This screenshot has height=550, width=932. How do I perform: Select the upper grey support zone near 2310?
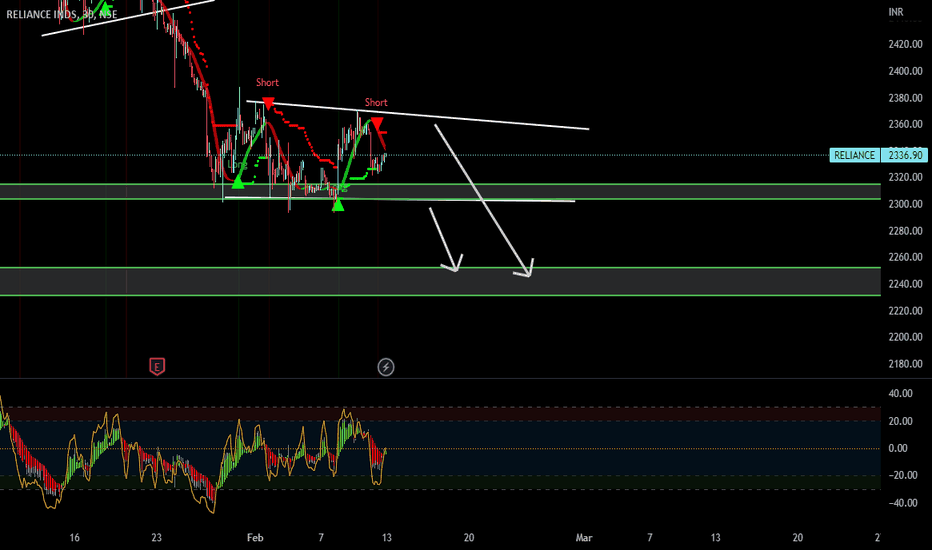click(440, 191)
